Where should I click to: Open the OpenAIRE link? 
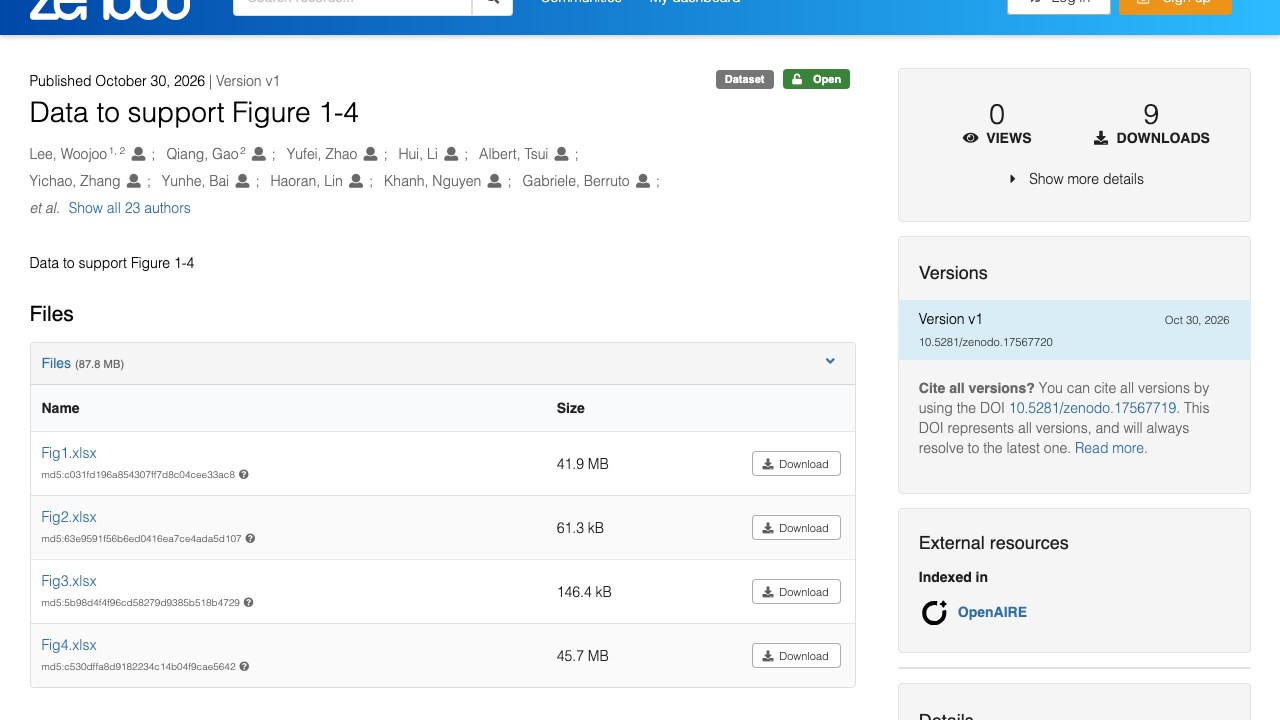[992, 612]
